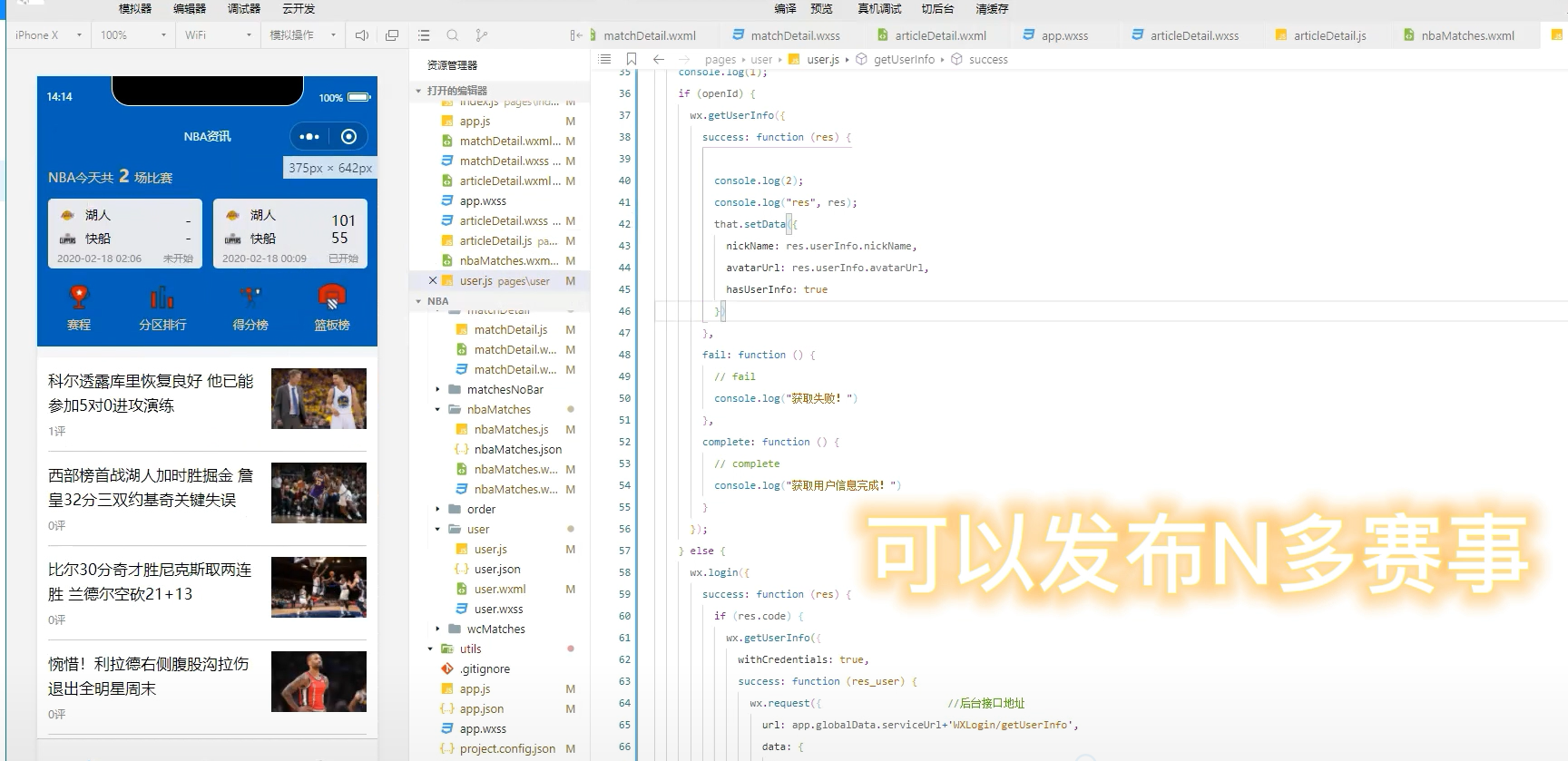
Task: Collapse the utils folder
Action: tap(430, 649)
